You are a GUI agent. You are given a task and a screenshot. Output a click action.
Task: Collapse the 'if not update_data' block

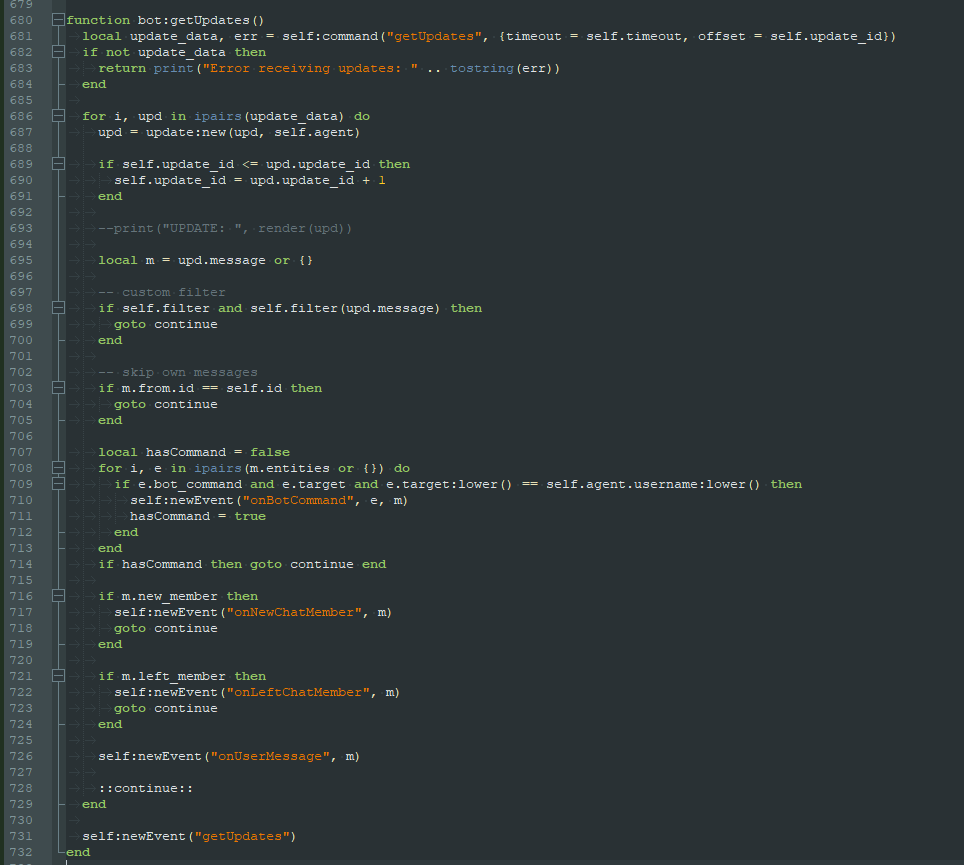pos(58,52)
